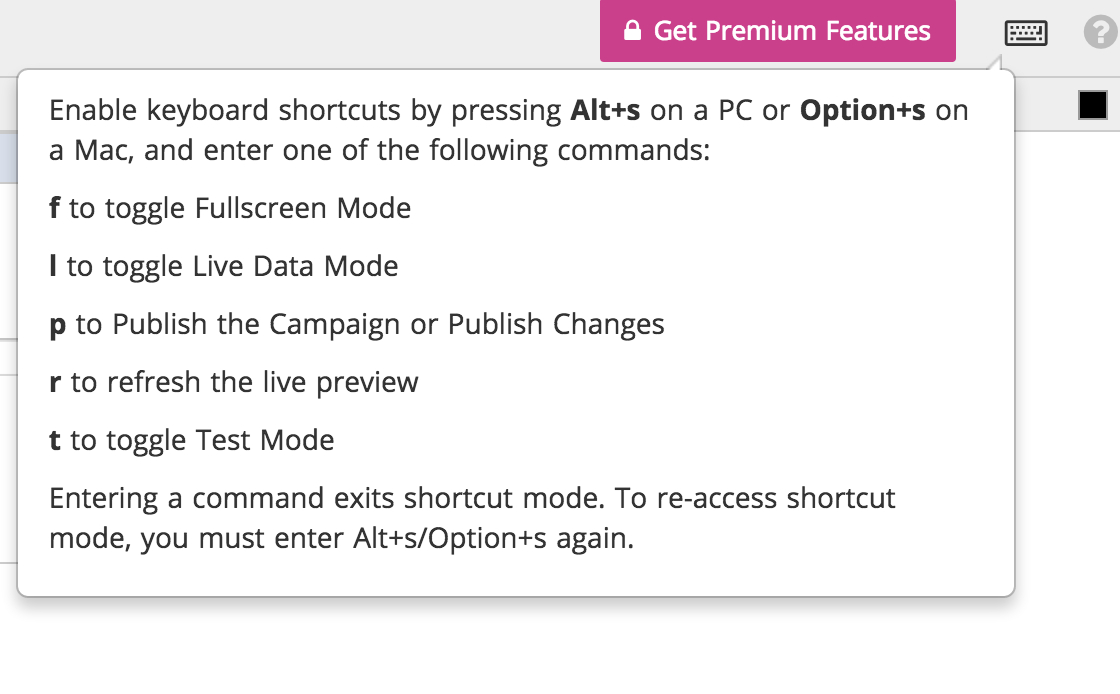
Task: Click the r shortcut for refreshing live preview
Action: pyautogui.click(x=55, y=382)
